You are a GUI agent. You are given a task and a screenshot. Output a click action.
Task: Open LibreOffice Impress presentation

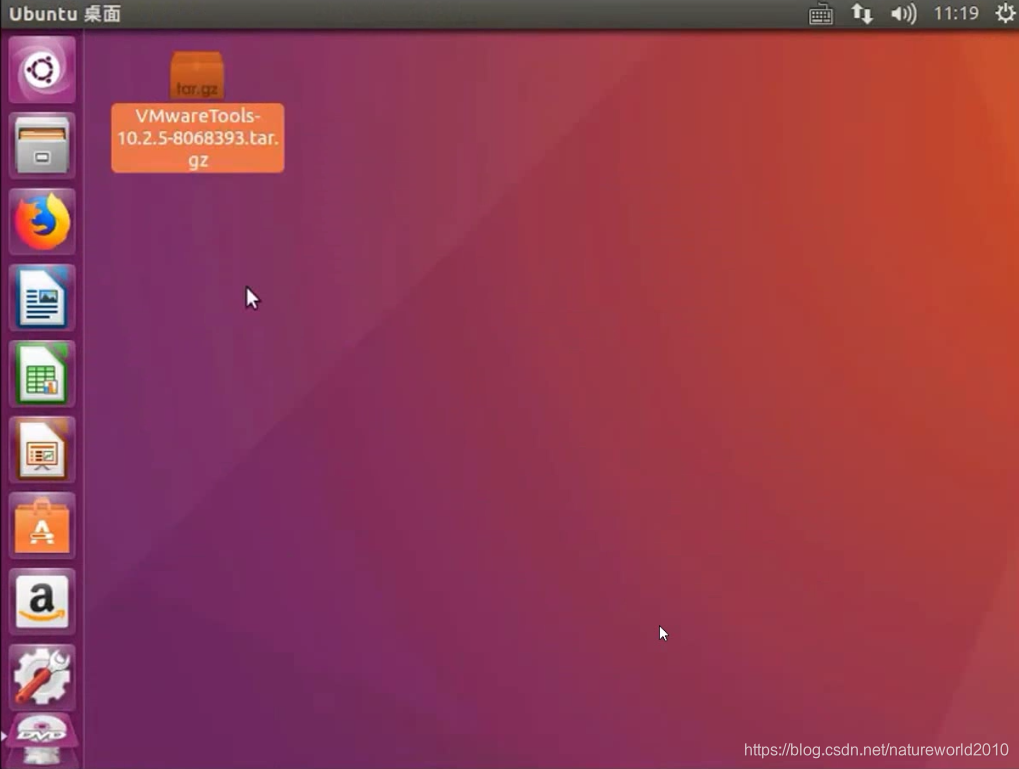[x=42, y=450]
